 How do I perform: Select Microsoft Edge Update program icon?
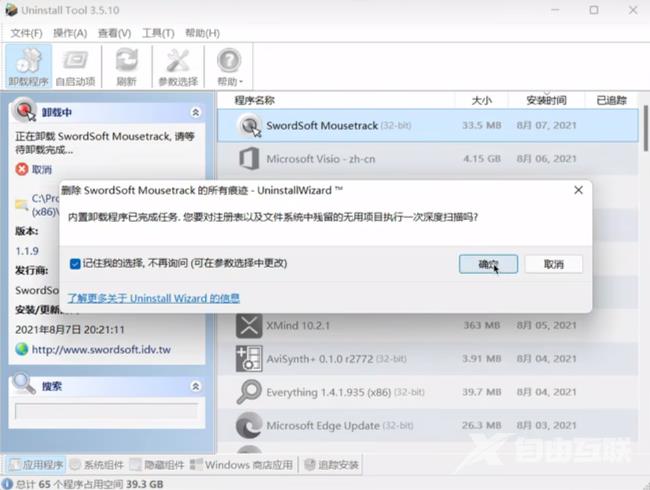point(249,425)
